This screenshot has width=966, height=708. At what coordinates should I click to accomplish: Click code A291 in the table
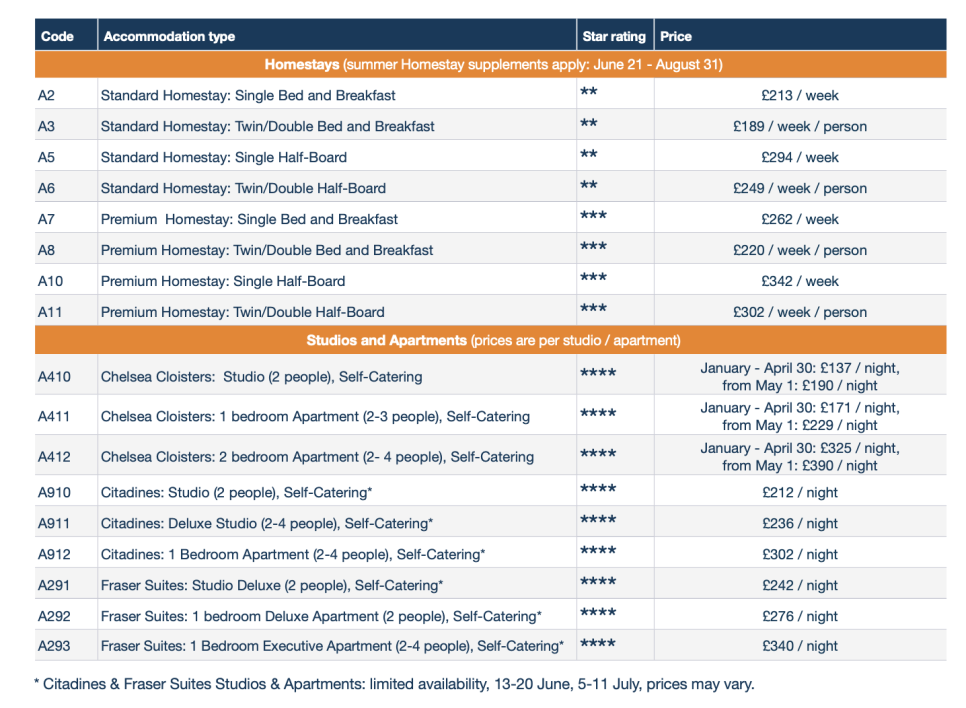tap(54, 585)
